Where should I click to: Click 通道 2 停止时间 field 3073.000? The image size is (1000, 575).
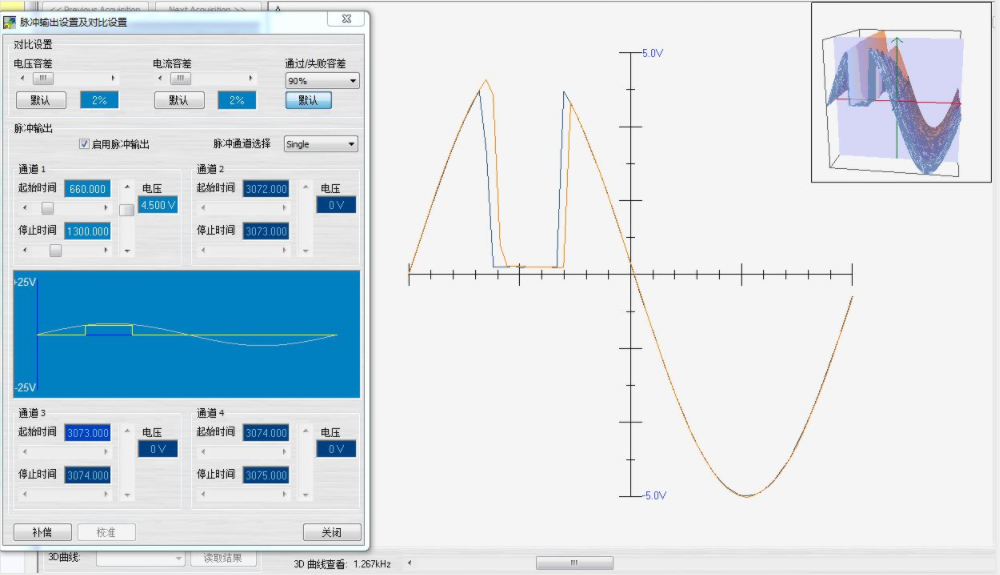coord(266,231)
